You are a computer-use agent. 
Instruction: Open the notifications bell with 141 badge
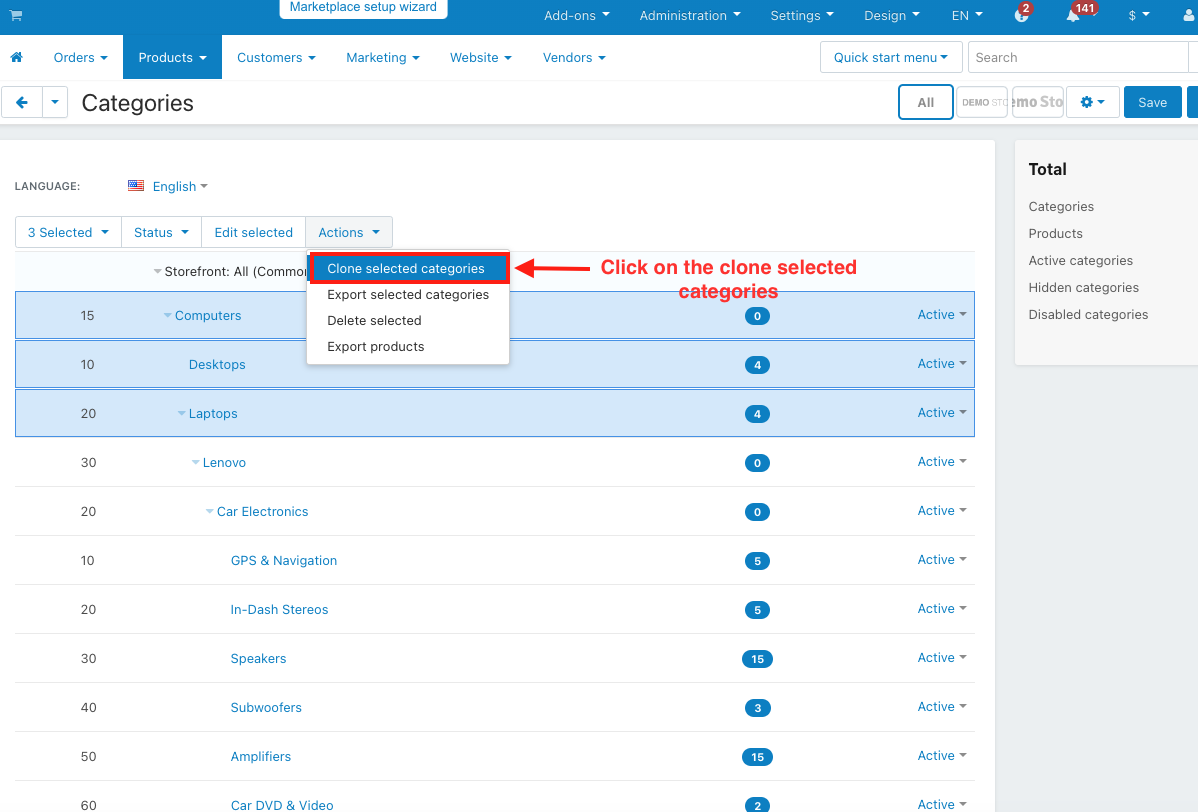(1073, 15)
